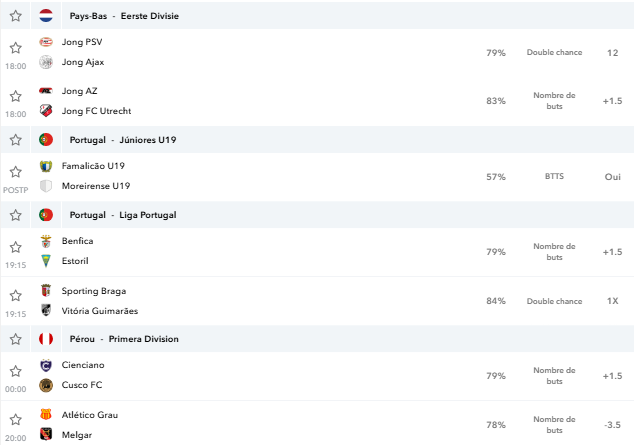Toggle favorite star for Pays-Bas Eerste Divisie league

click(15, 16)
